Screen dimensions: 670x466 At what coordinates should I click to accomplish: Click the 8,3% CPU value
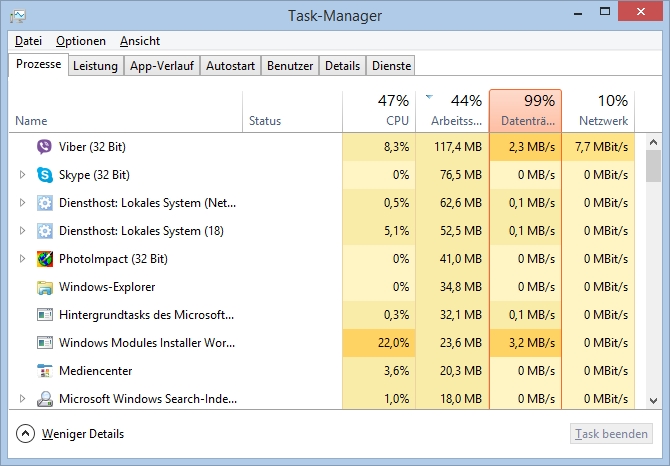click(x=397, y=147)
